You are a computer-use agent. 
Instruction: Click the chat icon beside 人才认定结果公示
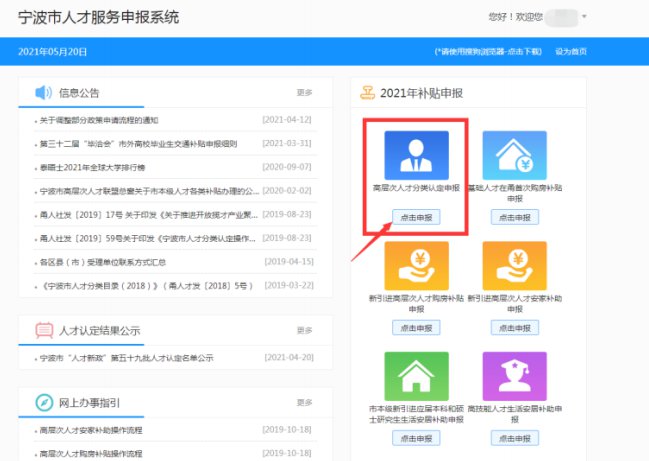(x=44, y=330)
